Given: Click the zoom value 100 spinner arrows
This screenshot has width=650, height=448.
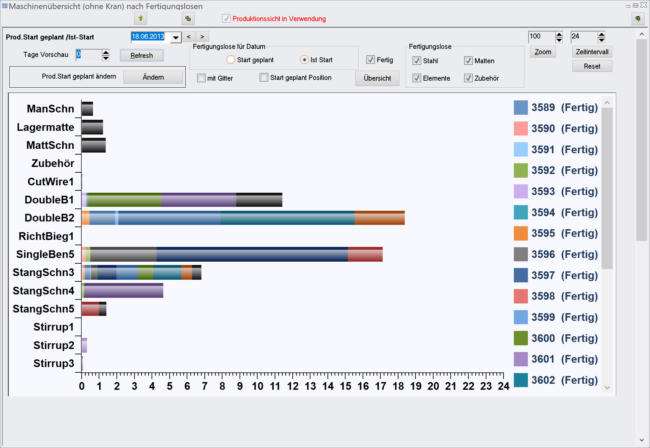Looking at the screenshot, I should click(557, 36).
